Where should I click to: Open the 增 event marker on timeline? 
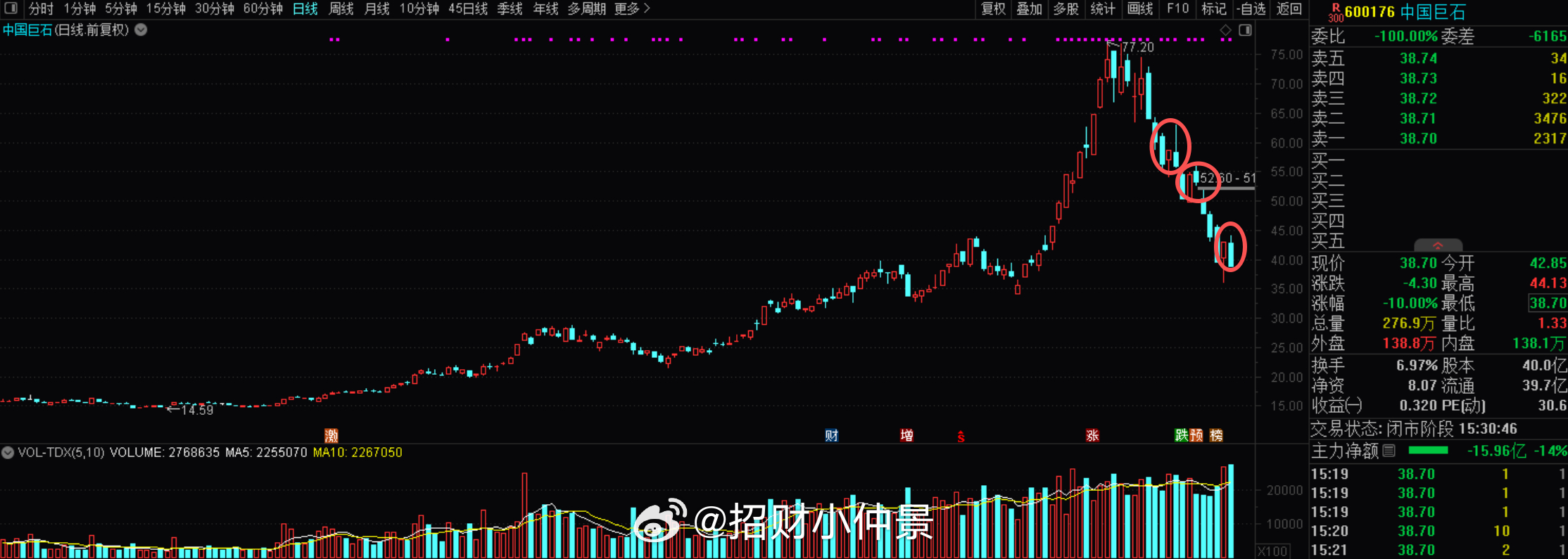[x=906, y=435]
